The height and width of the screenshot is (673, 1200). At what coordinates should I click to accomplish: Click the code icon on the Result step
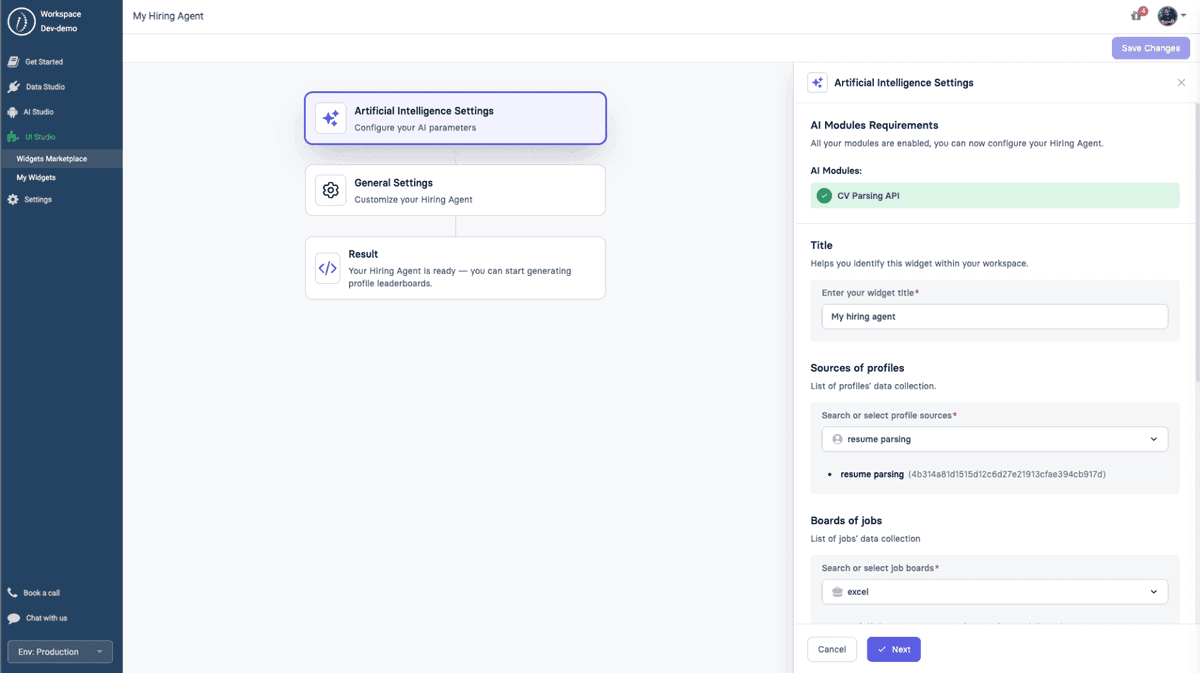point(330,267)
